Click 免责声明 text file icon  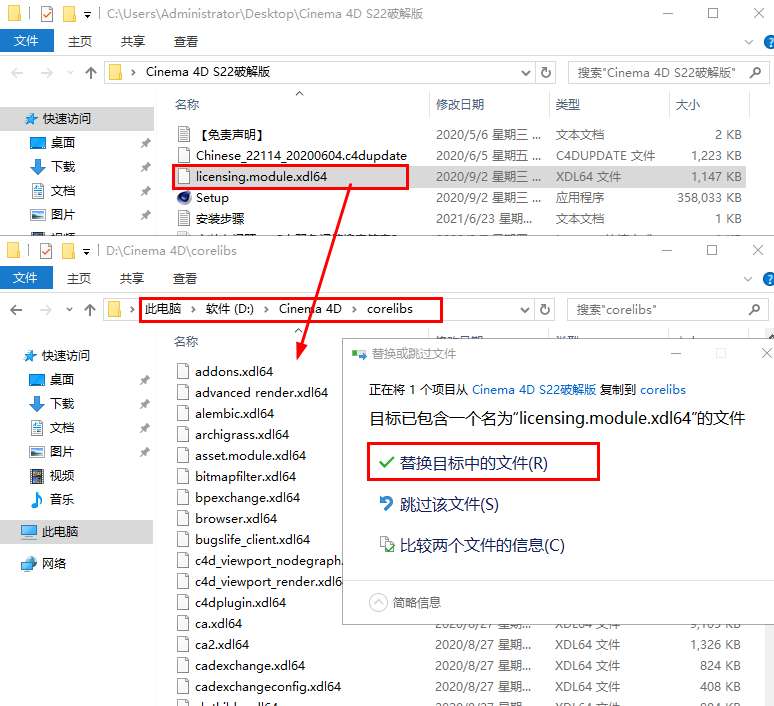pyautogui.click(x=184, y=134)
